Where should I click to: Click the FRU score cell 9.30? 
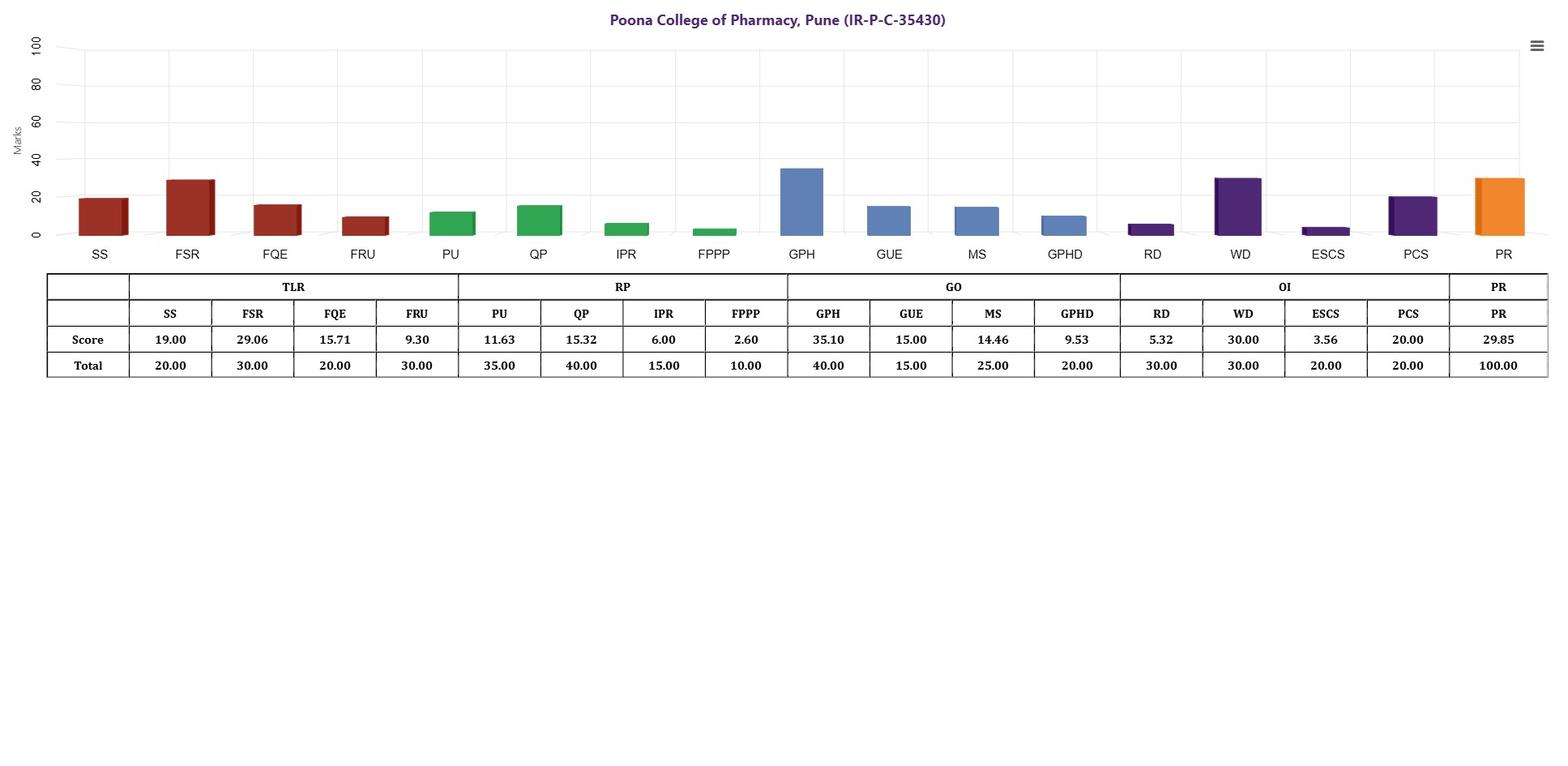click(417, 340)
